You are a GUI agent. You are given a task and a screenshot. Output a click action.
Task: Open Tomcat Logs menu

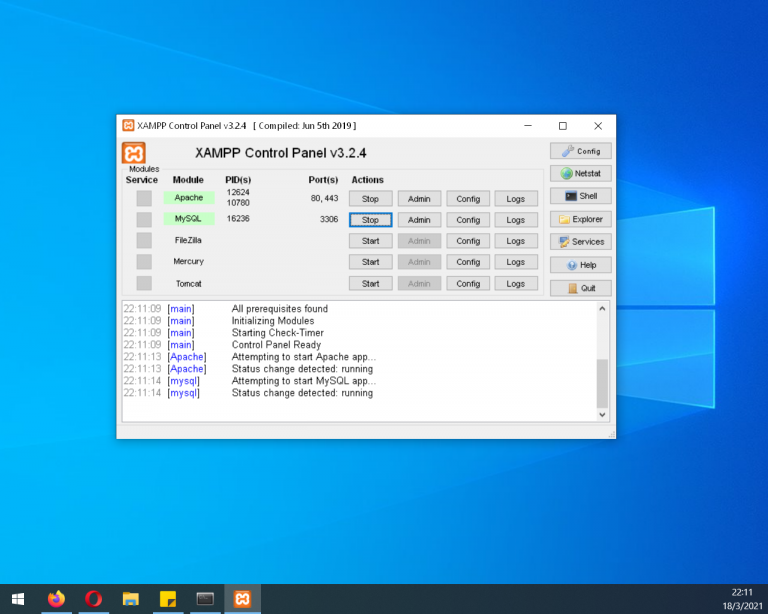point(516,283)
